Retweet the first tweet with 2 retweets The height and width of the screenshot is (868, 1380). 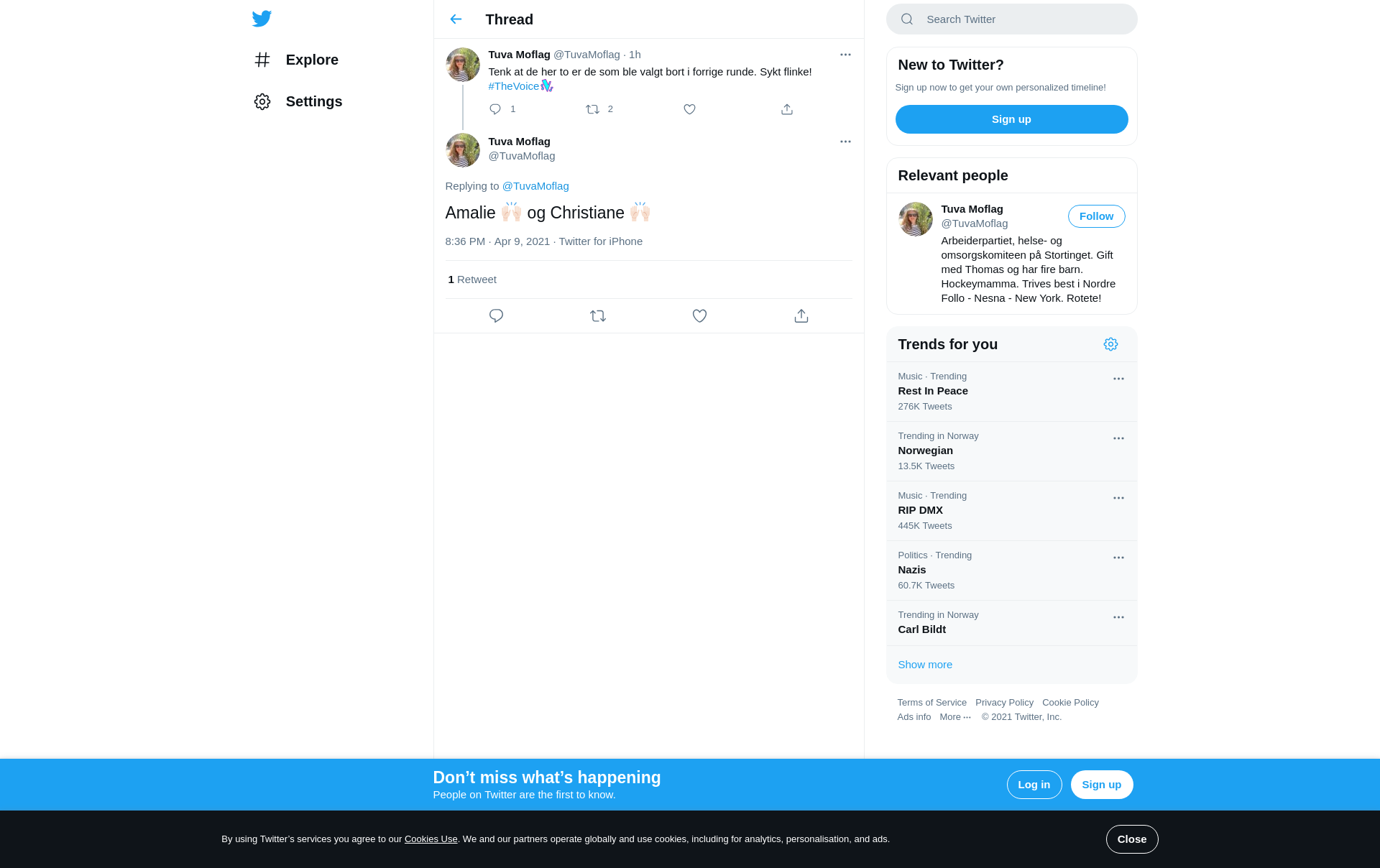[x=592, y=109]
